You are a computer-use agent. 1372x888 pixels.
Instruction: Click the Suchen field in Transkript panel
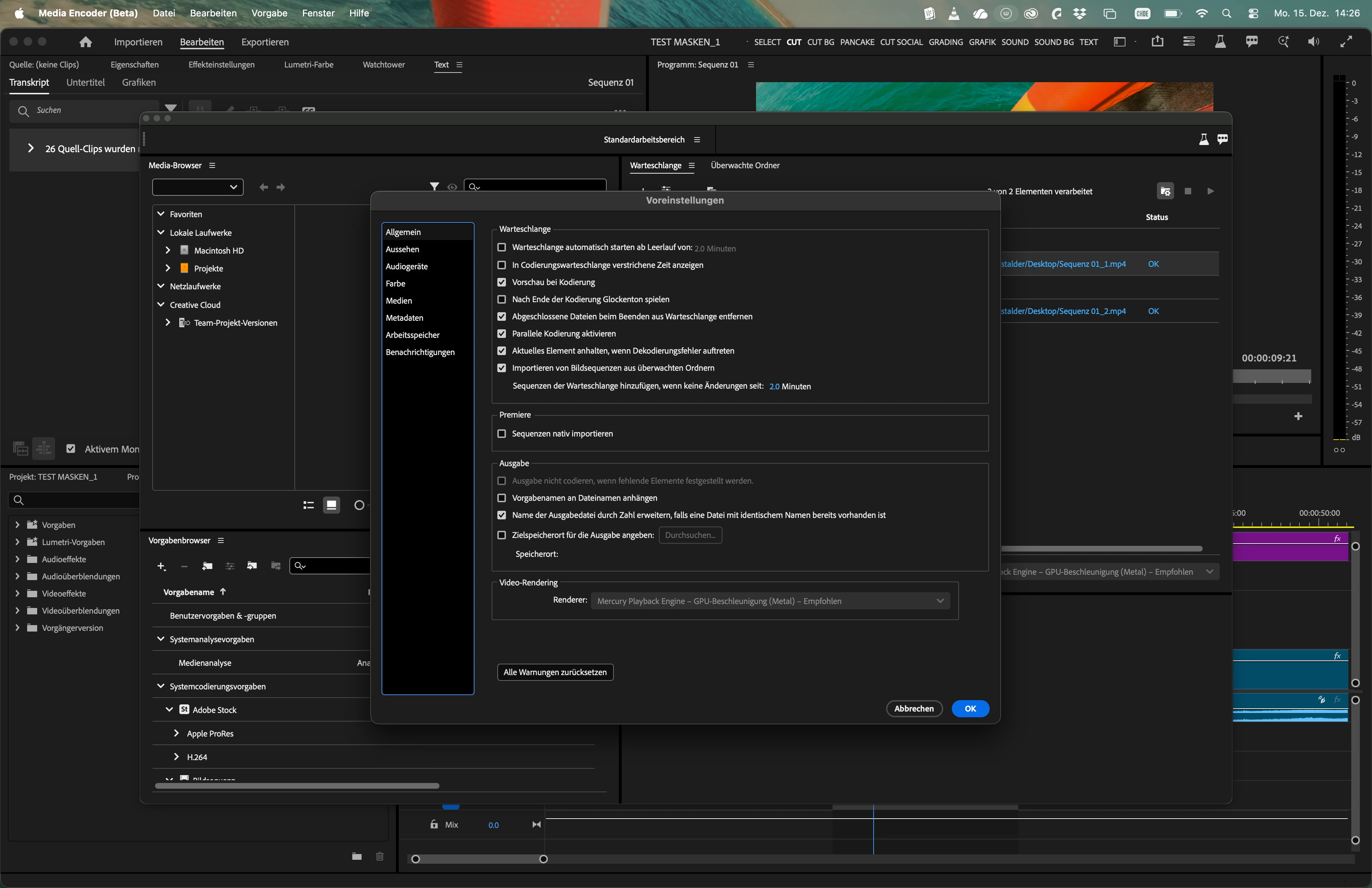[x=84, y=111]
